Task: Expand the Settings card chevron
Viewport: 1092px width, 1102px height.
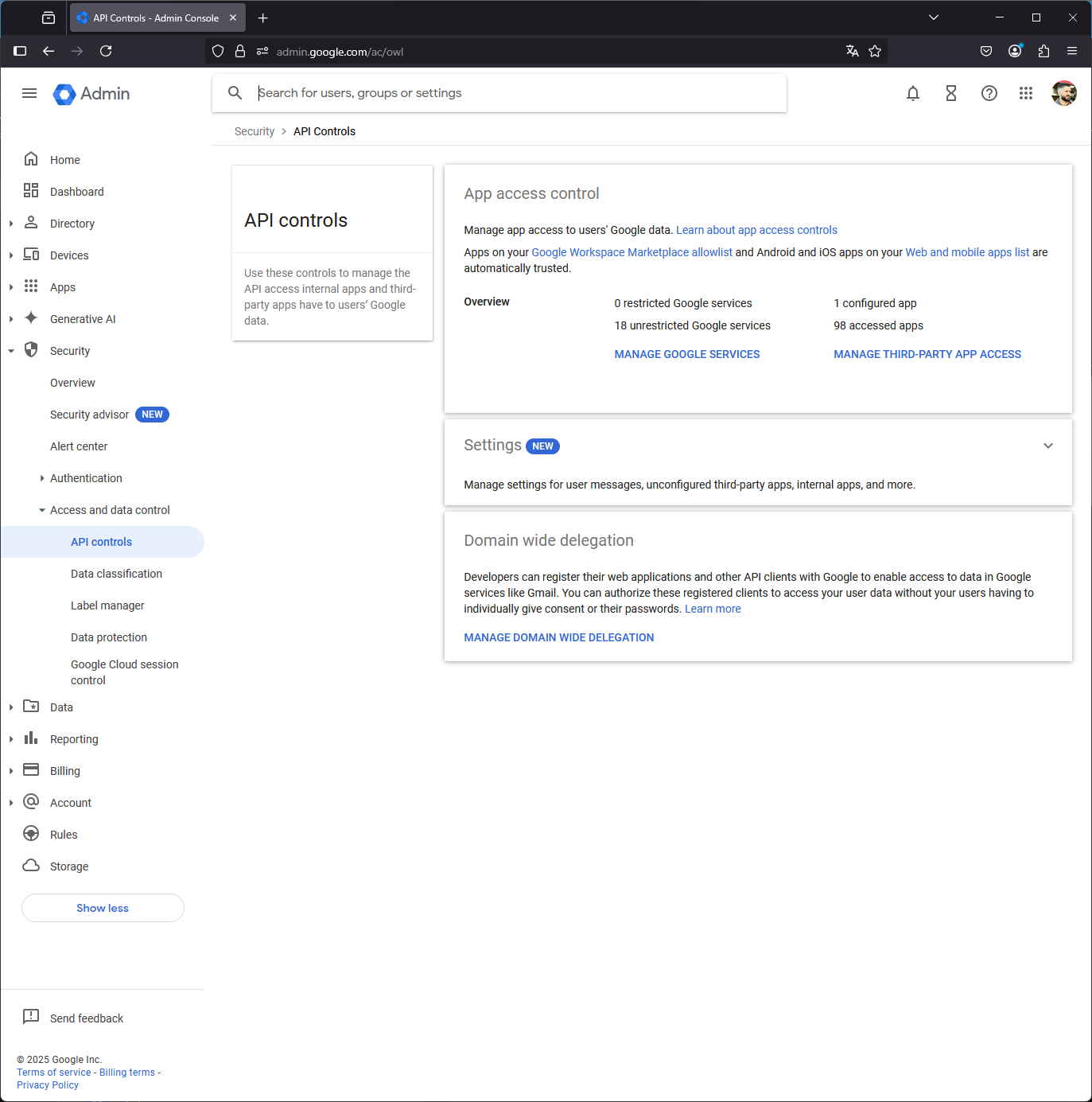Action: coord(1048,446)
